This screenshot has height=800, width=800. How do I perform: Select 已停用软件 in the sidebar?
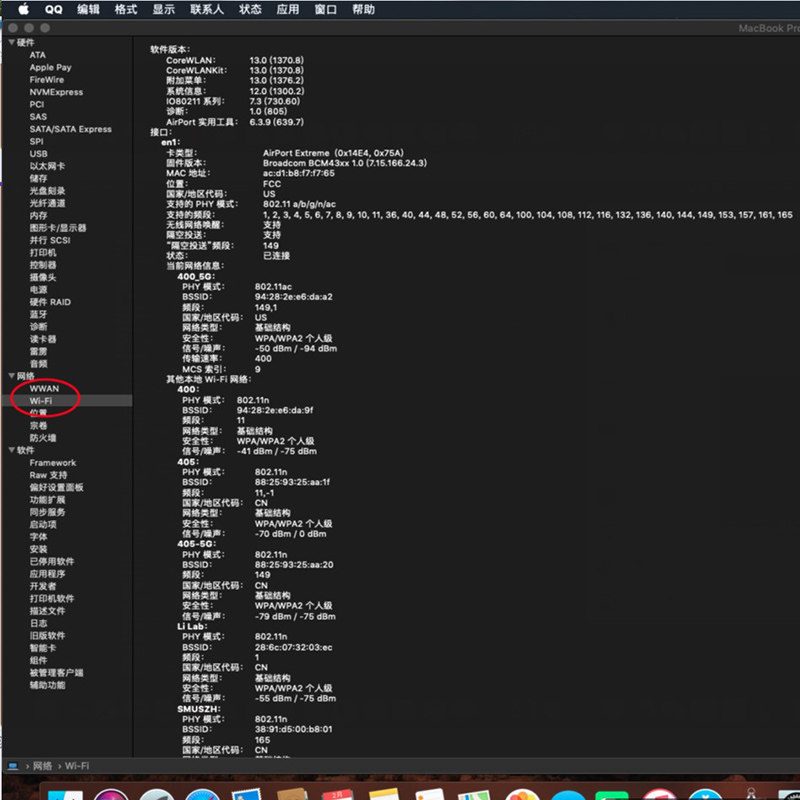[52, 561]
